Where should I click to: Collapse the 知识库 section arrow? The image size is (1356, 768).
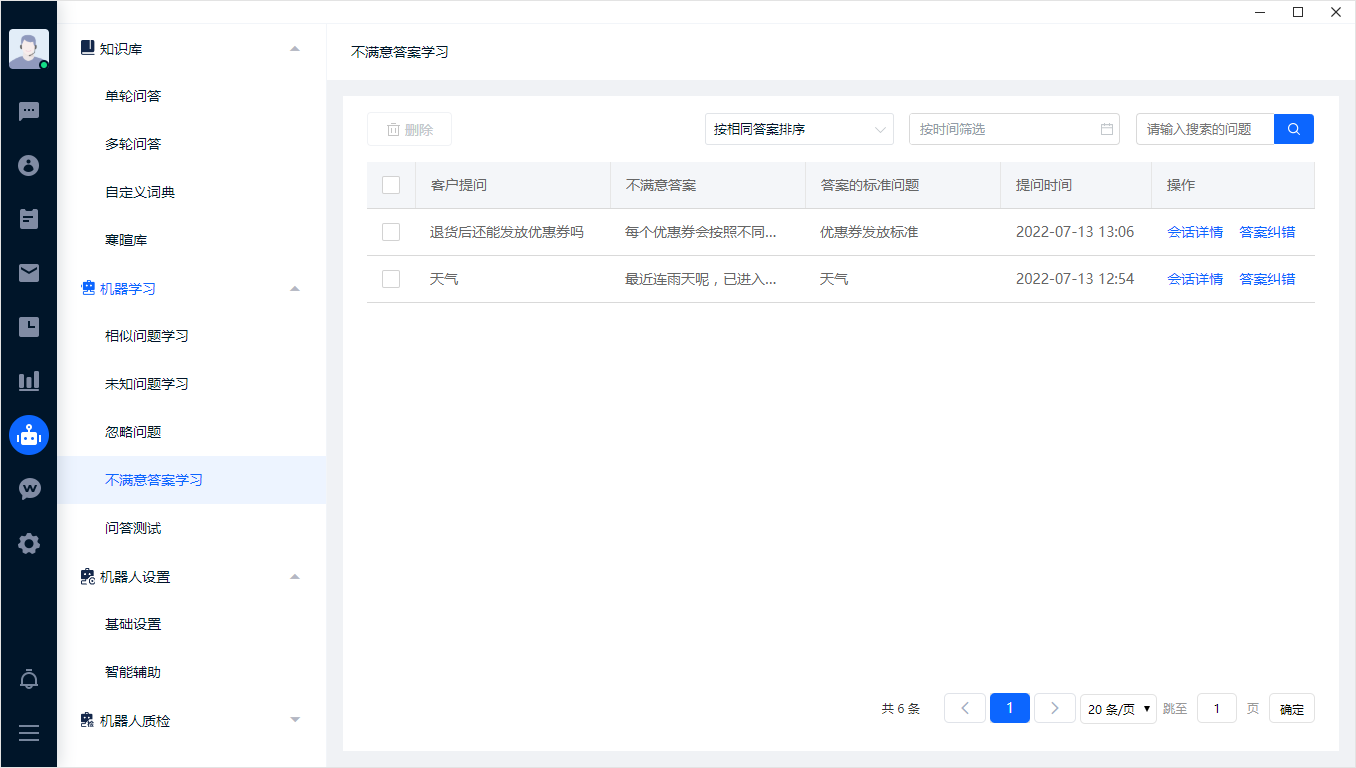[295, 48]
